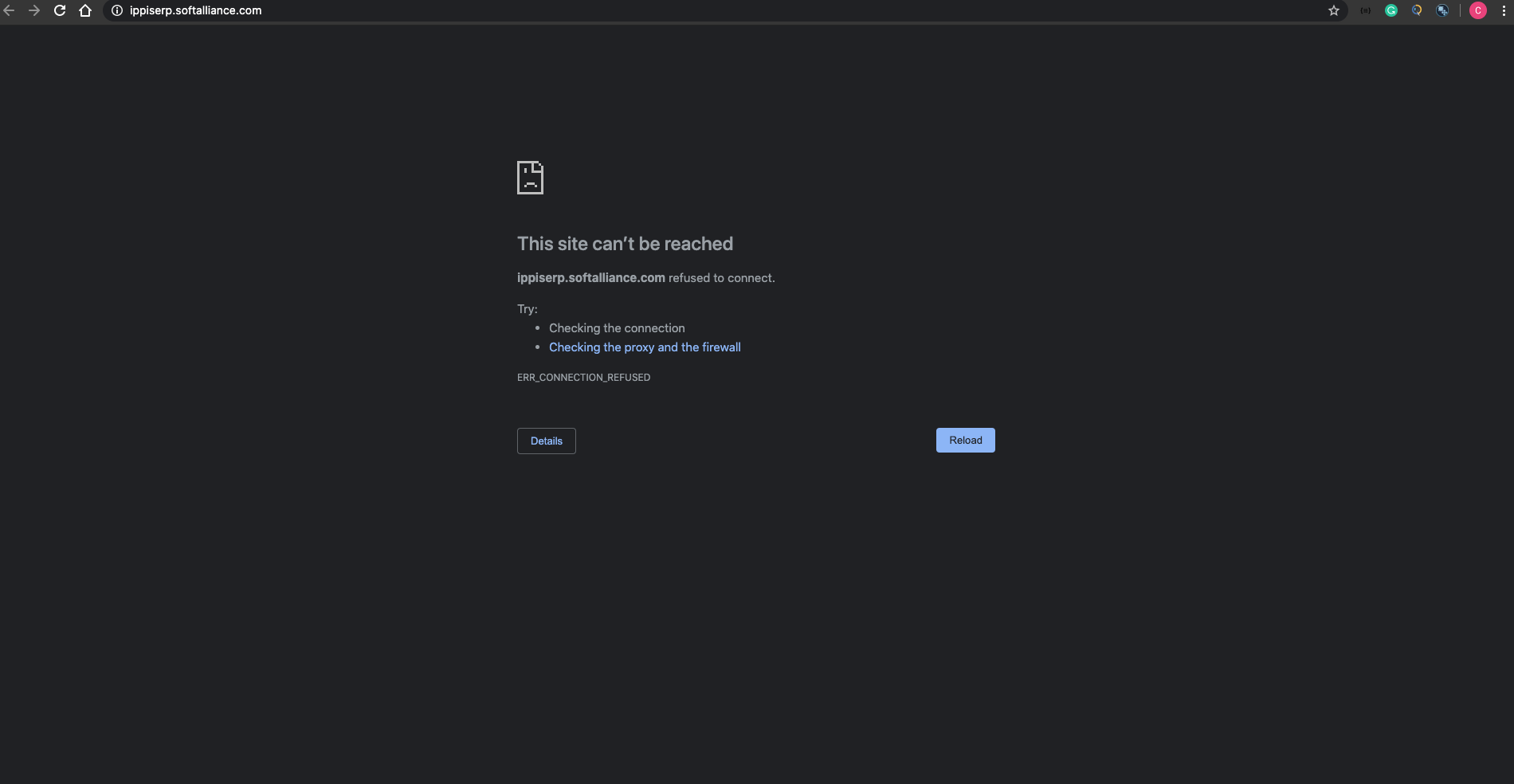Open the Chrome three-dot menu

point(1504,10)
